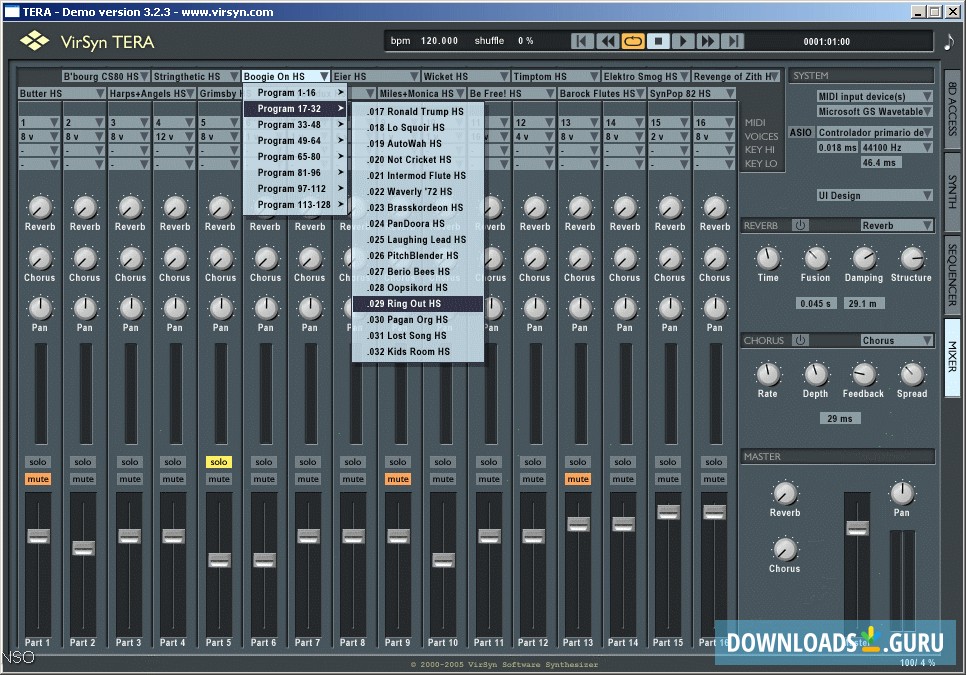Click the go-to-start transport icon

580,41
